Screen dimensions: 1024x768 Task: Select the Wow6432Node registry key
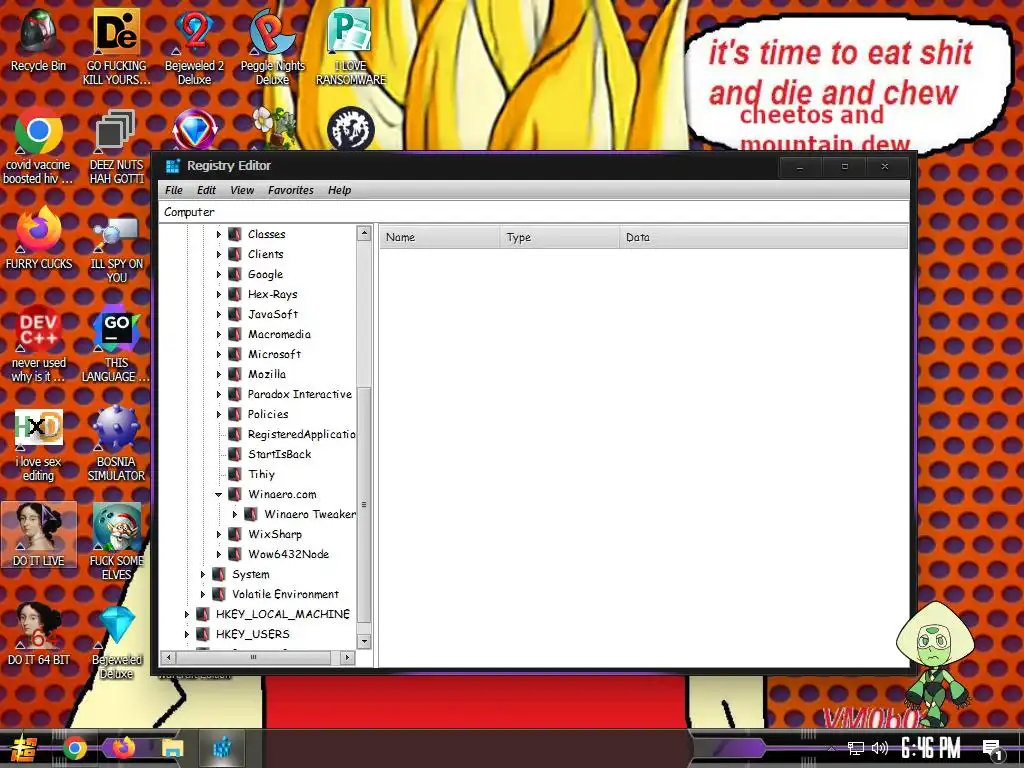[288, 554]
